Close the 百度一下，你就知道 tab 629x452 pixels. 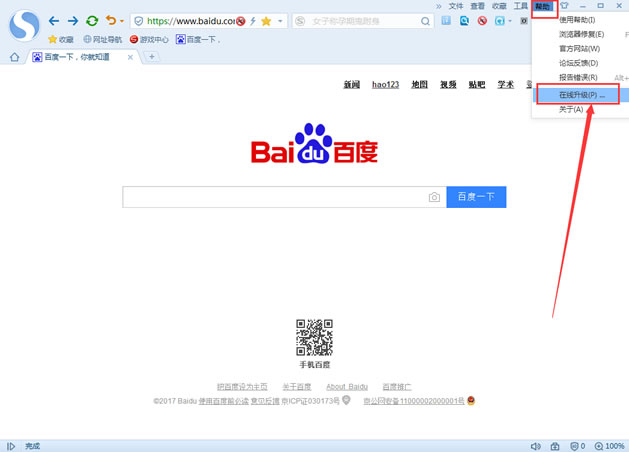[131, 57]
